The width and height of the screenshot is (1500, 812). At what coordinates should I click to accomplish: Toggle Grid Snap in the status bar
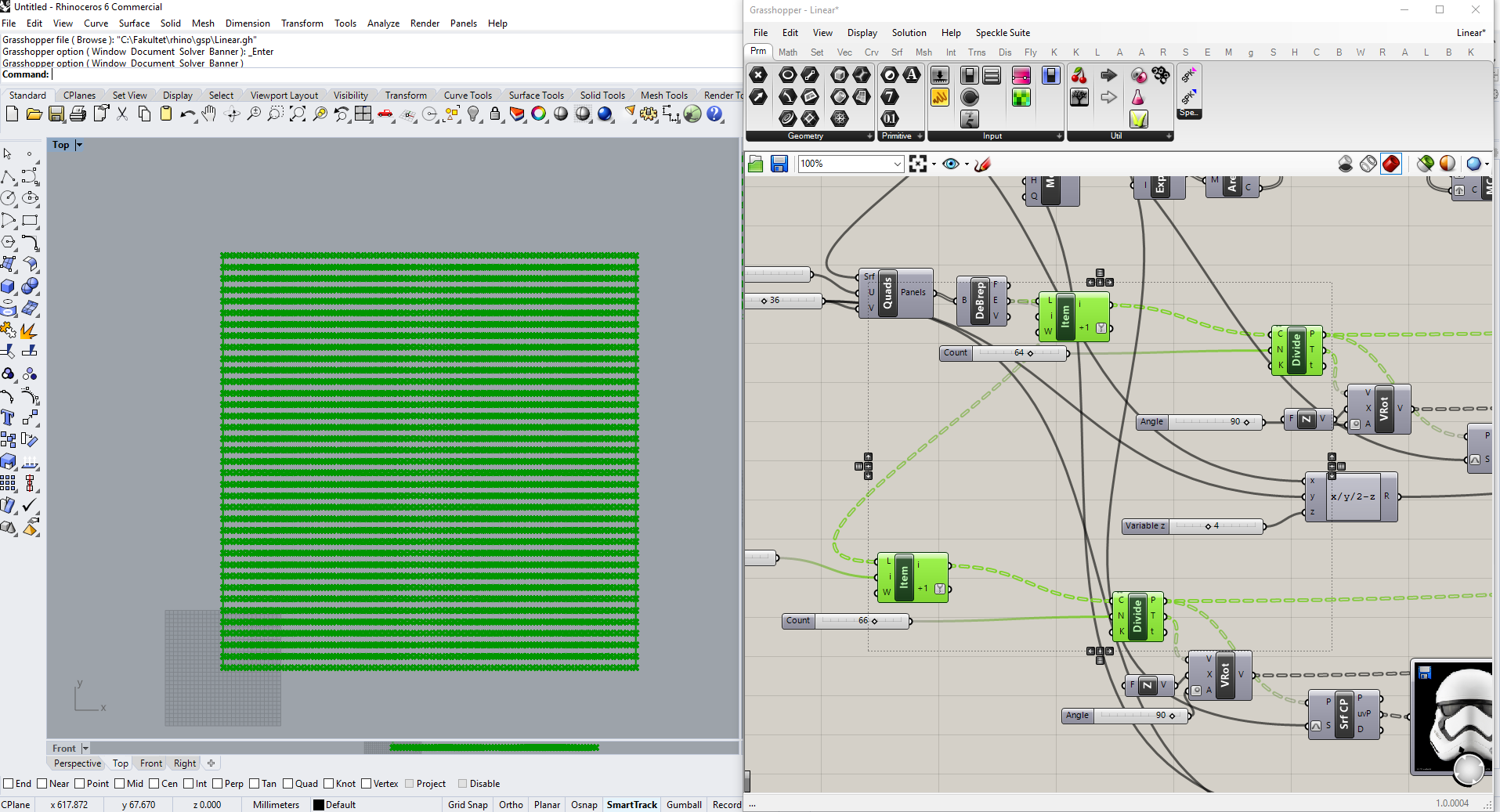click(468, 805)
